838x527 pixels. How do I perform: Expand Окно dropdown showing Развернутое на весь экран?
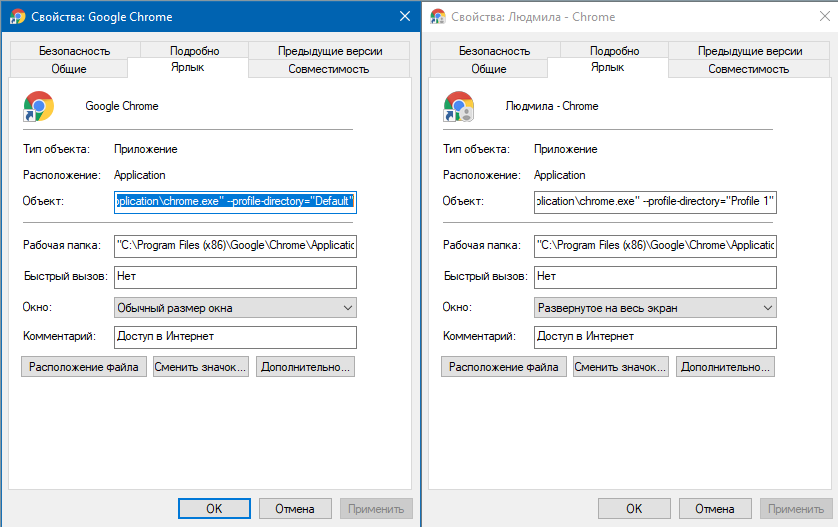click(x=655, y=308)
